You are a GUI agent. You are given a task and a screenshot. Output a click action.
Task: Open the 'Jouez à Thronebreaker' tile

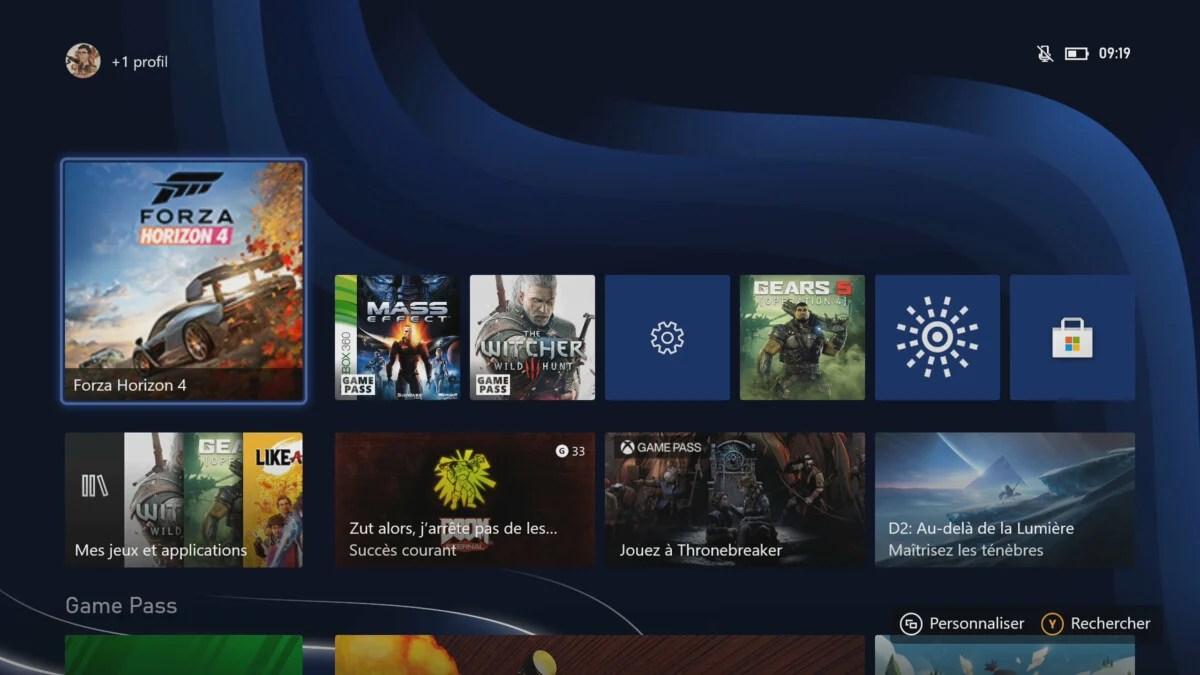[735, 500]
